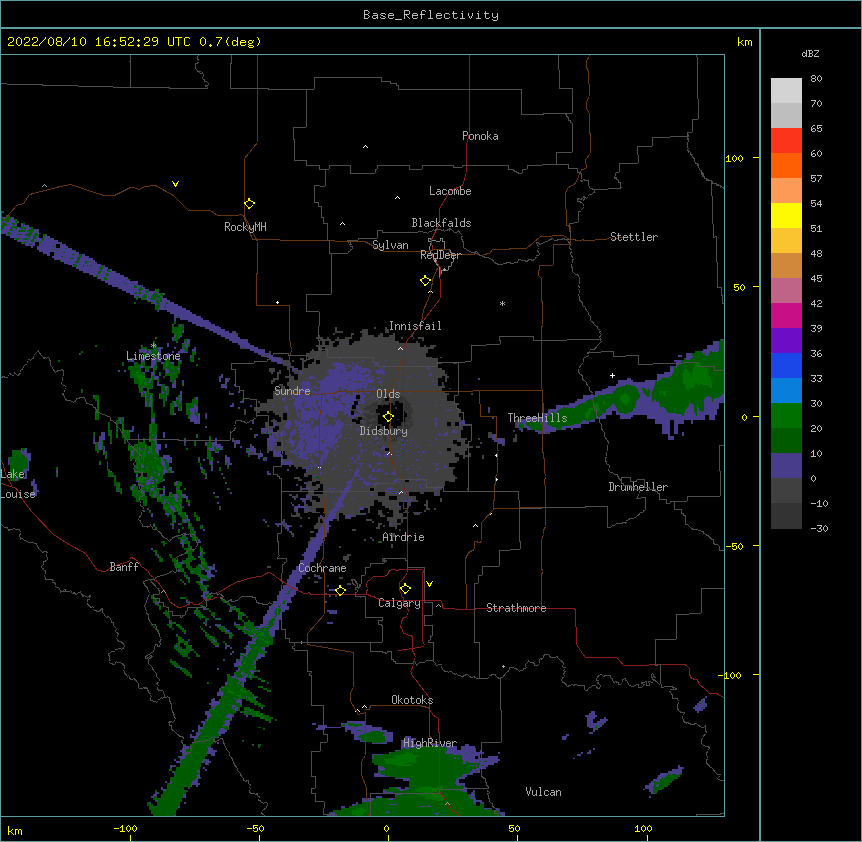Click the Stettler city label
Viewport: 862px width, 842px height.
click(634, 237)
